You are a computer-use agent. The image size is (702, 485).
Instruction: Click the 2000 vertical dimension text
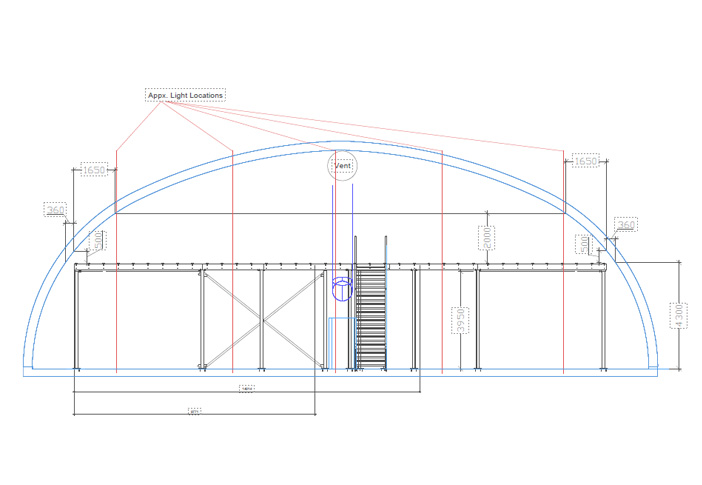click(x=487, y=238)
